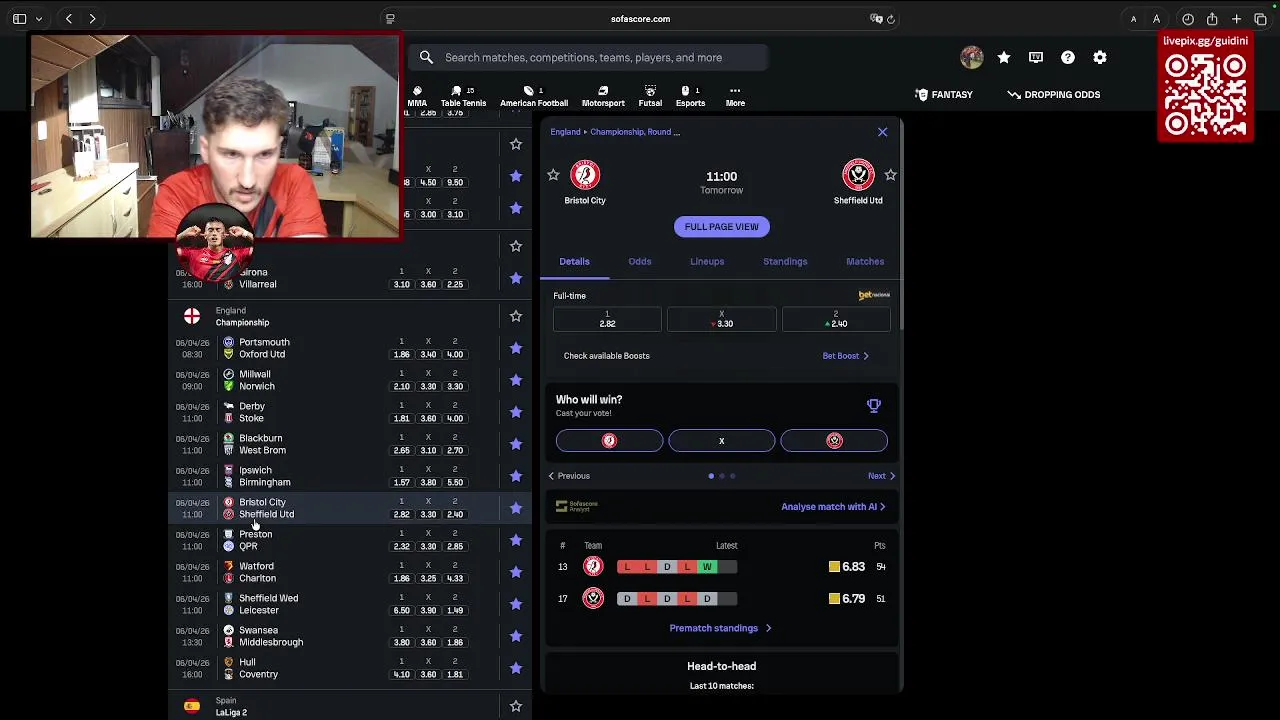1280x720 pixels.
Task: Open DROPPING ODDS page
Action: (x=1053, y=94)
